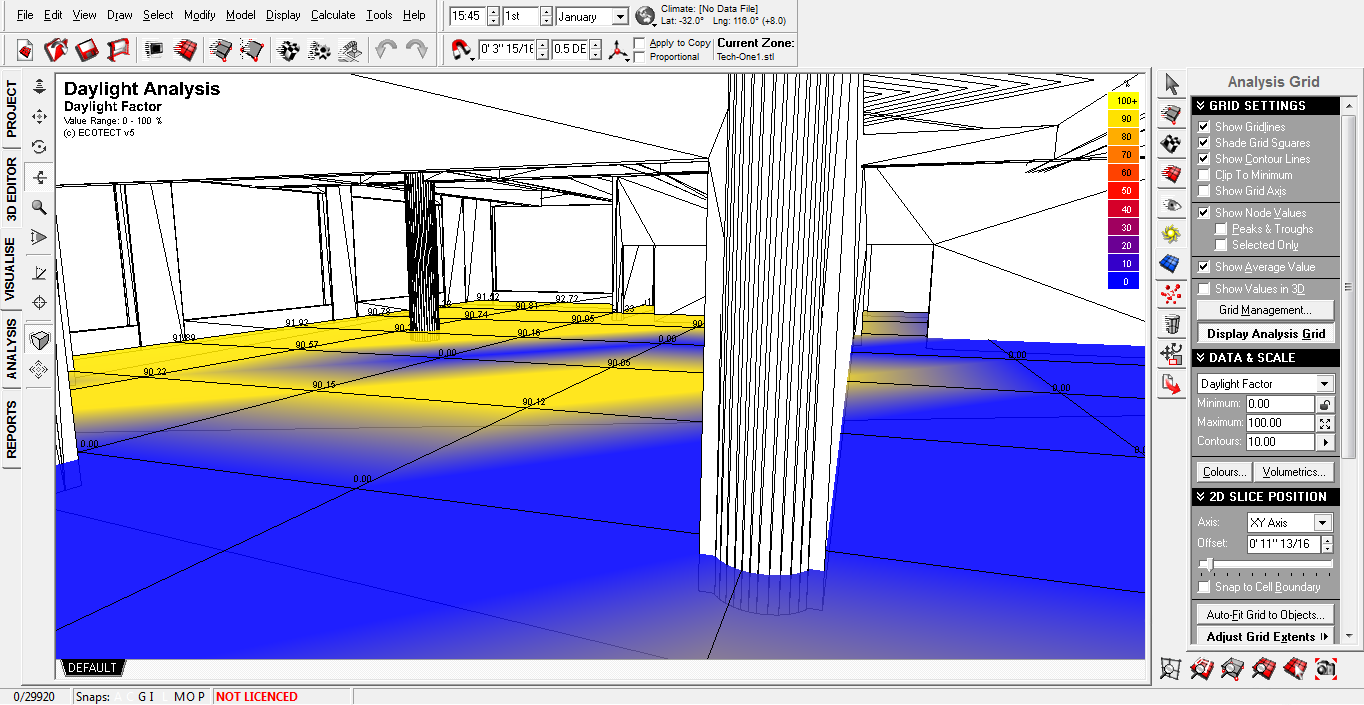Enable Clip To Minimum checkbox
This screenshot has width=1364, height=705.
(x=1204, y=175)
